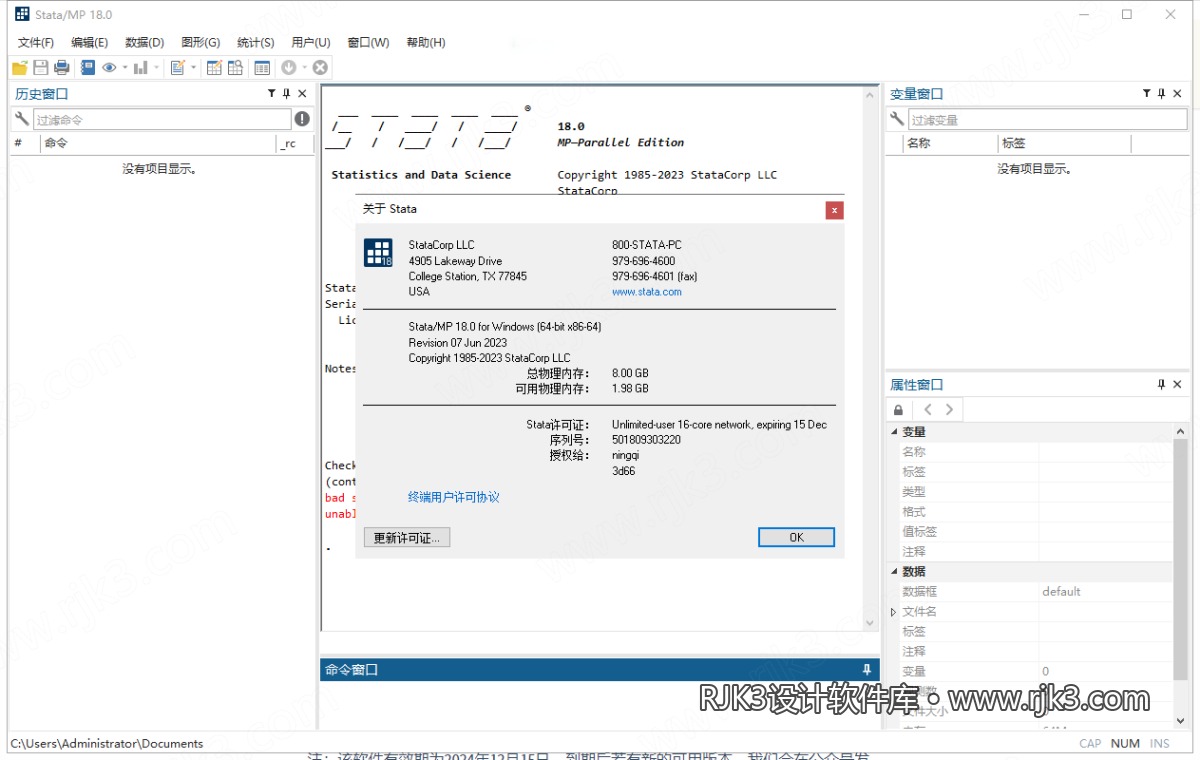Click the 过滤变量 filter input field
1200x760 pixels.
1046,120
